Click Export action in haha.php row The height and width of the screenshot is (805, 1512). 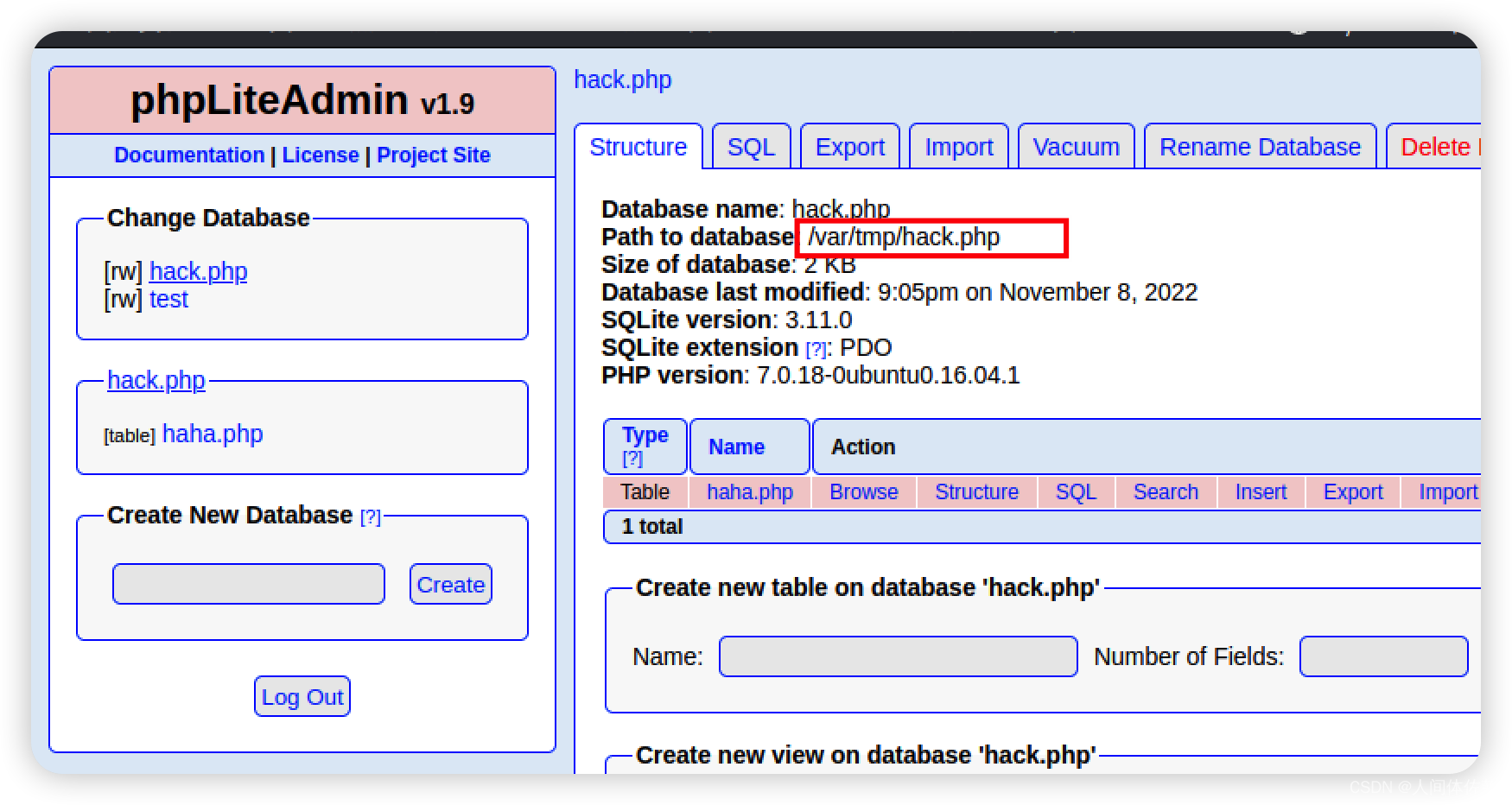[x=1353, y=491]
